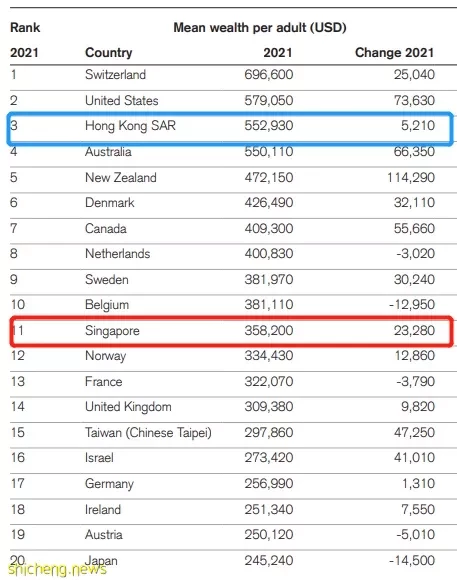Click rank number 16 beside Israel
The width and height of the screenshot is (457, 580).
[17, 458]
